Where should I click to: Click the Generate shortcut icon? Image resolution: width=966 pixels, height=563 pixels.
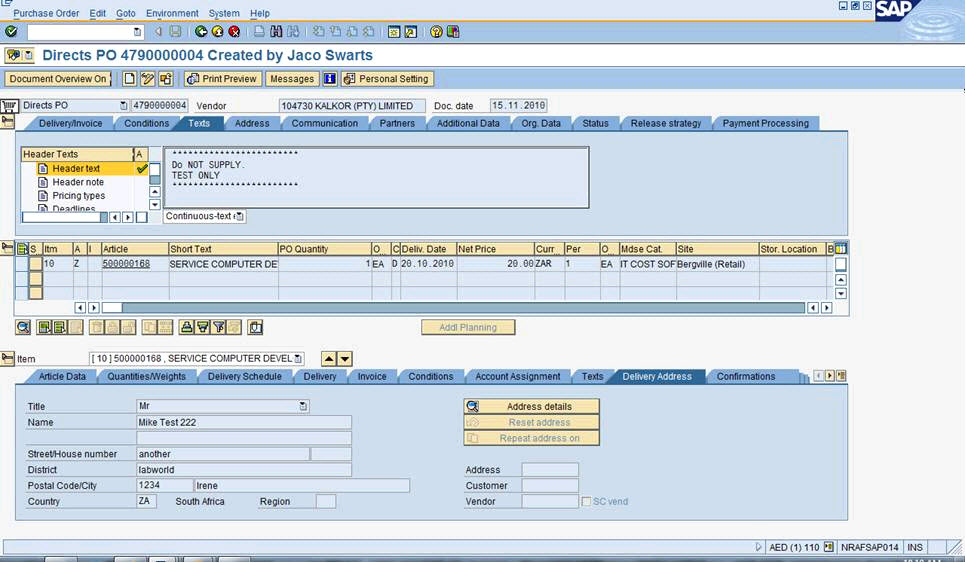410,32
